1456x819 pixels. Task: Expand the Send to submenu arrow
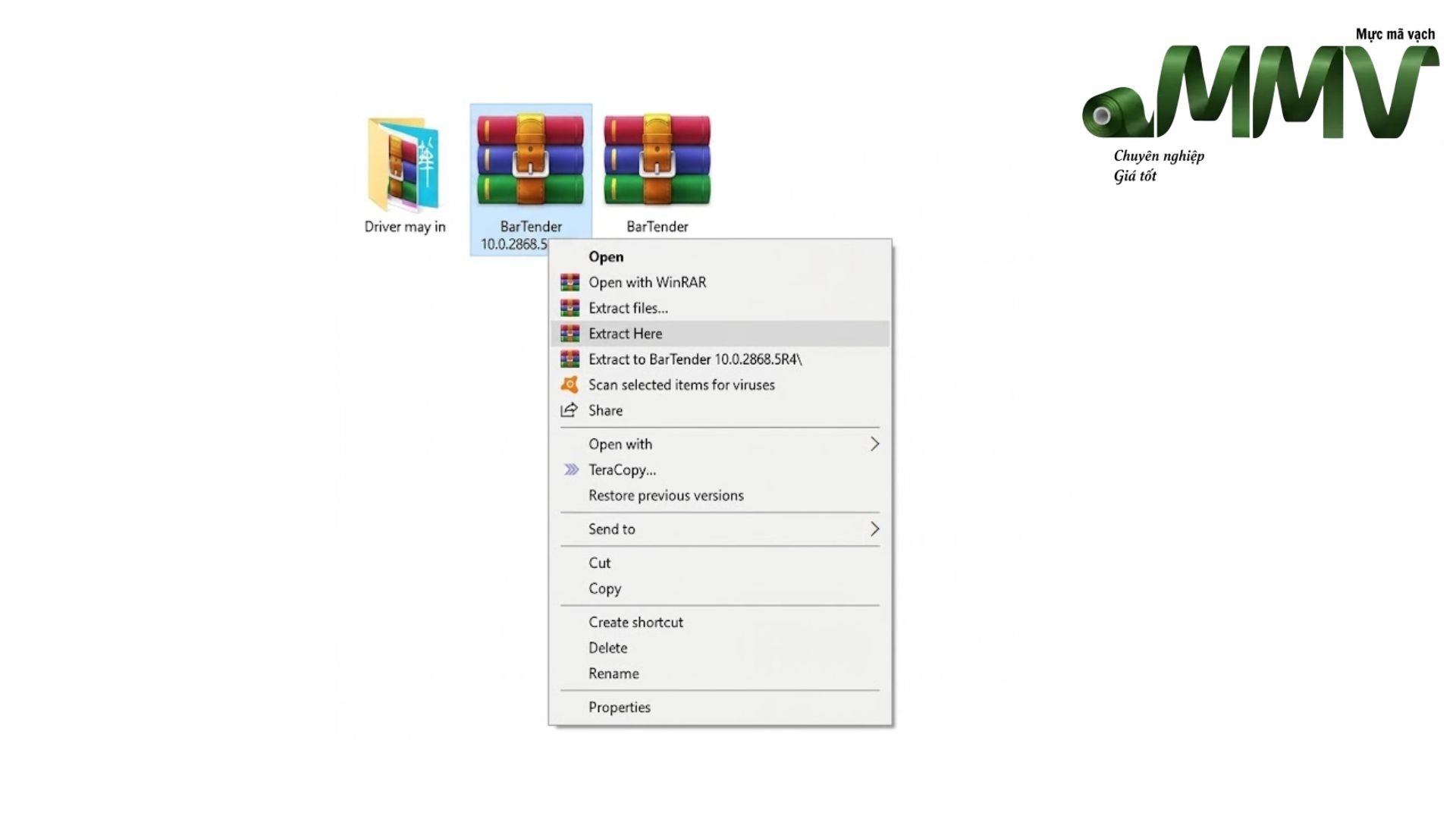(x=874, y=529)
